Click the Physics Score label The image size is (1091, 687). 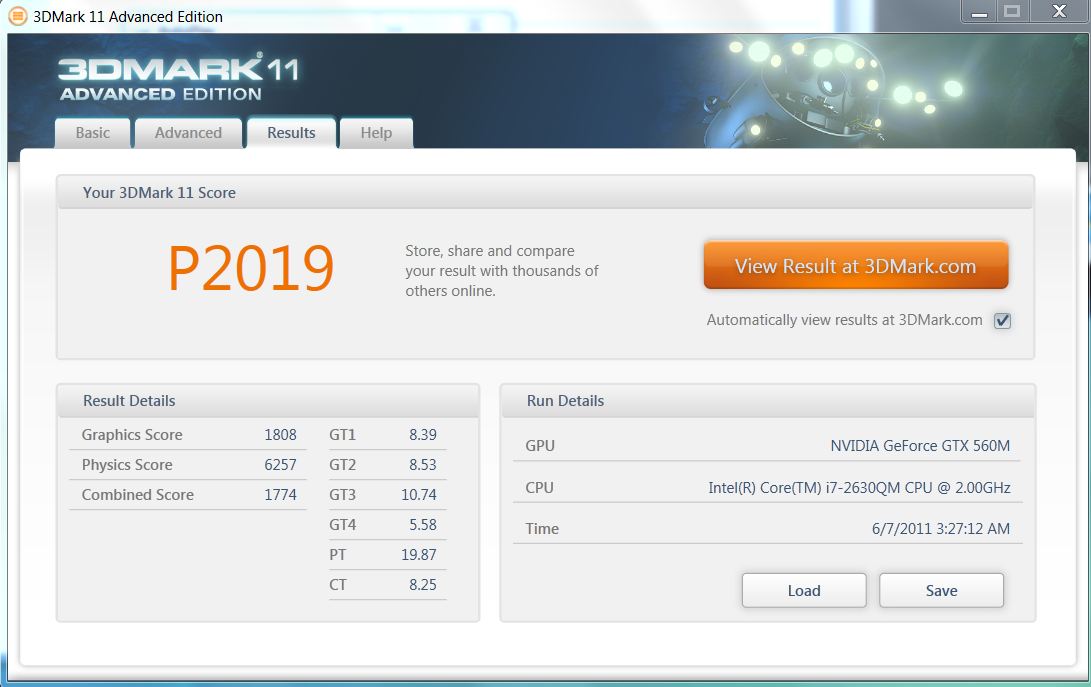[x=127, y=465]
